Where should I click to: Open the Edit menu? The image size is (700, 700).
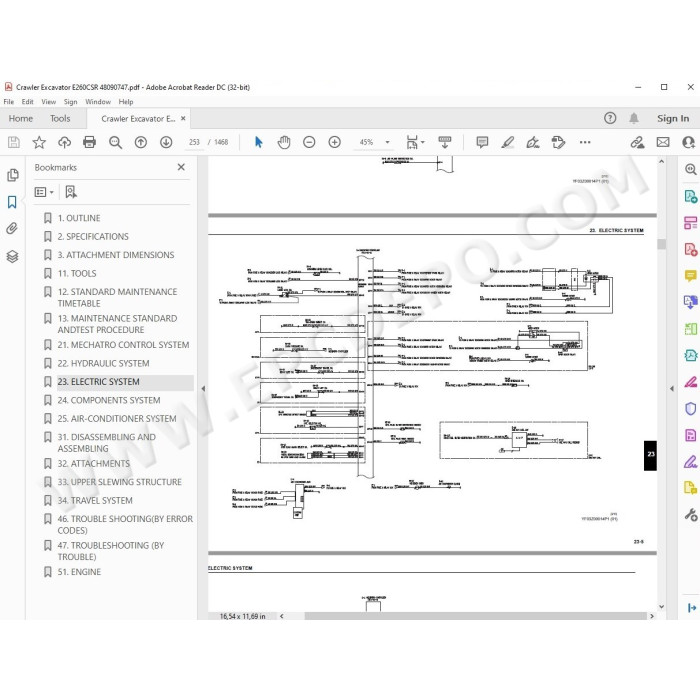(x=27, y=102)
